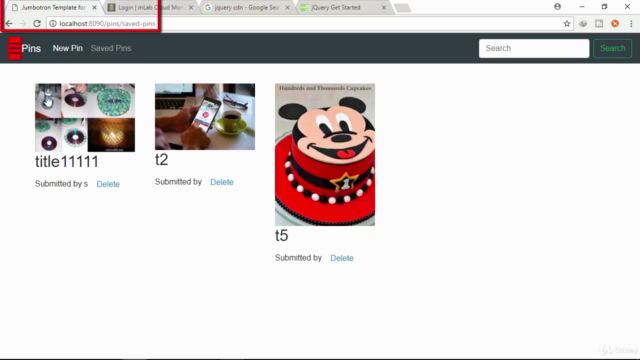Delete the title11111 pin
640x360 pixels.
pyautogui.click(x=108, y=184)
